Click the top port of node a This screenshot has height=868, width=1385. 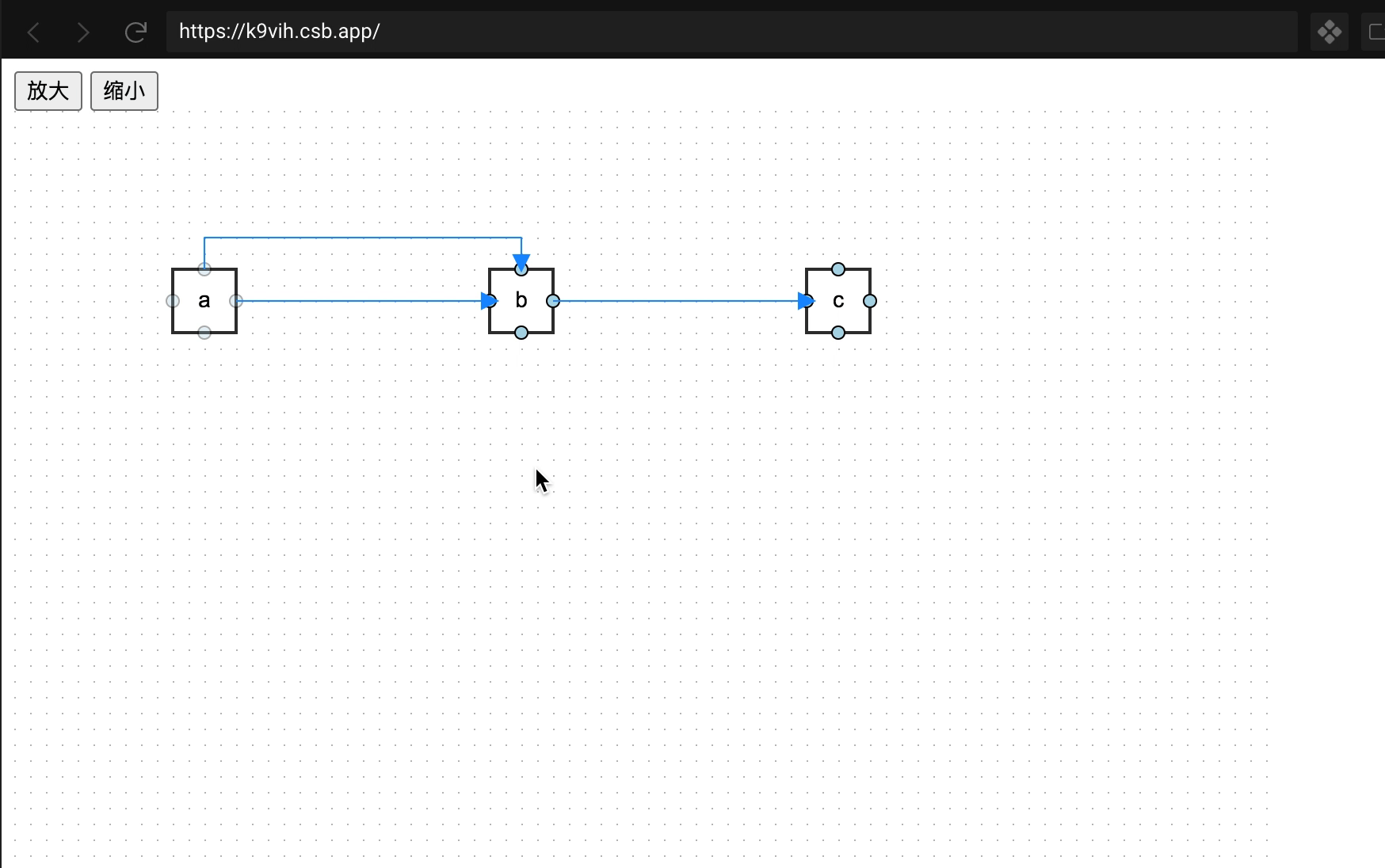click(x=204, y=269)
